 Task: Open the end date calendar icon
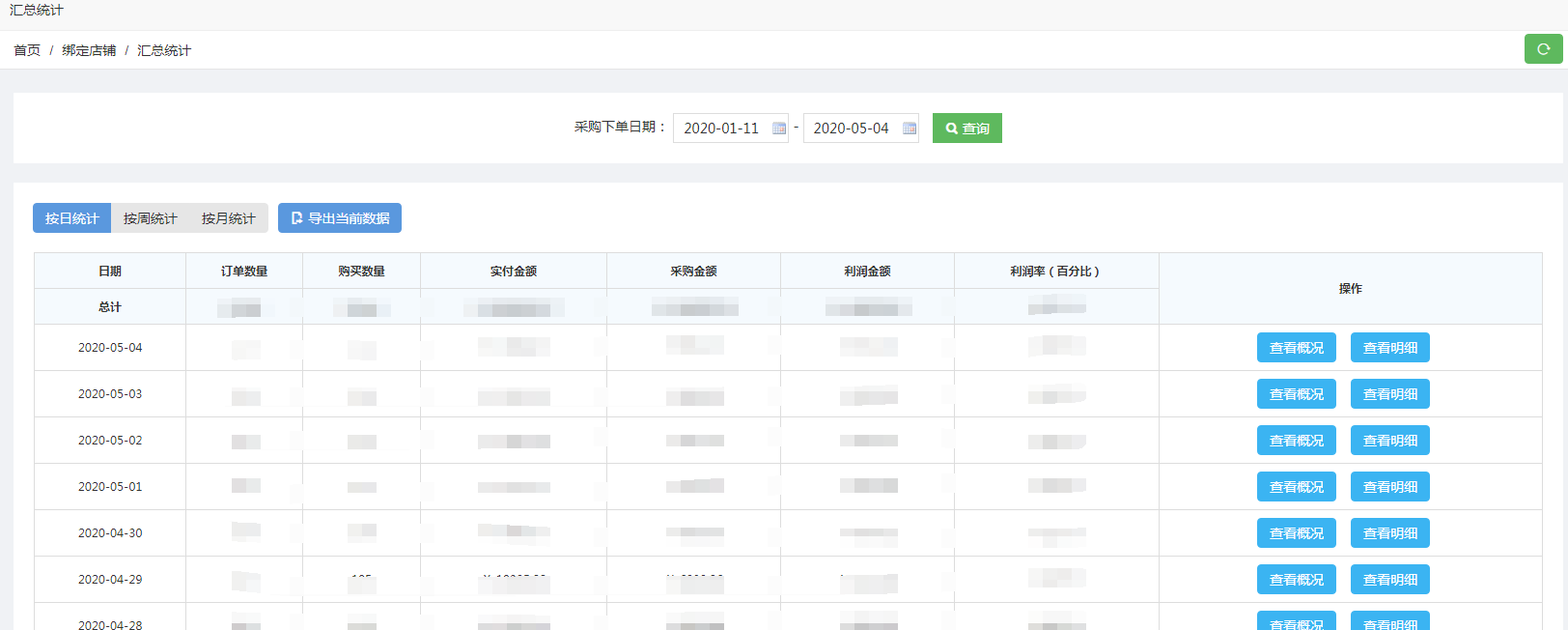(x=909, y=129)
